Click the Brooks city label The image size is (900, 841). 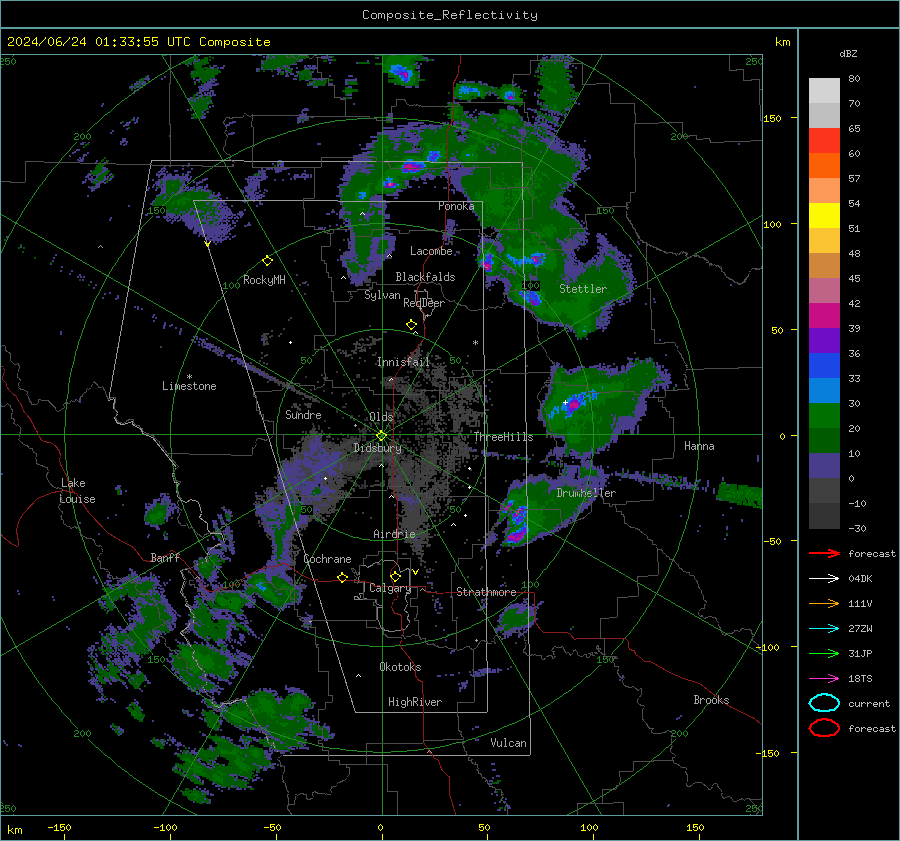click(711, 700)
